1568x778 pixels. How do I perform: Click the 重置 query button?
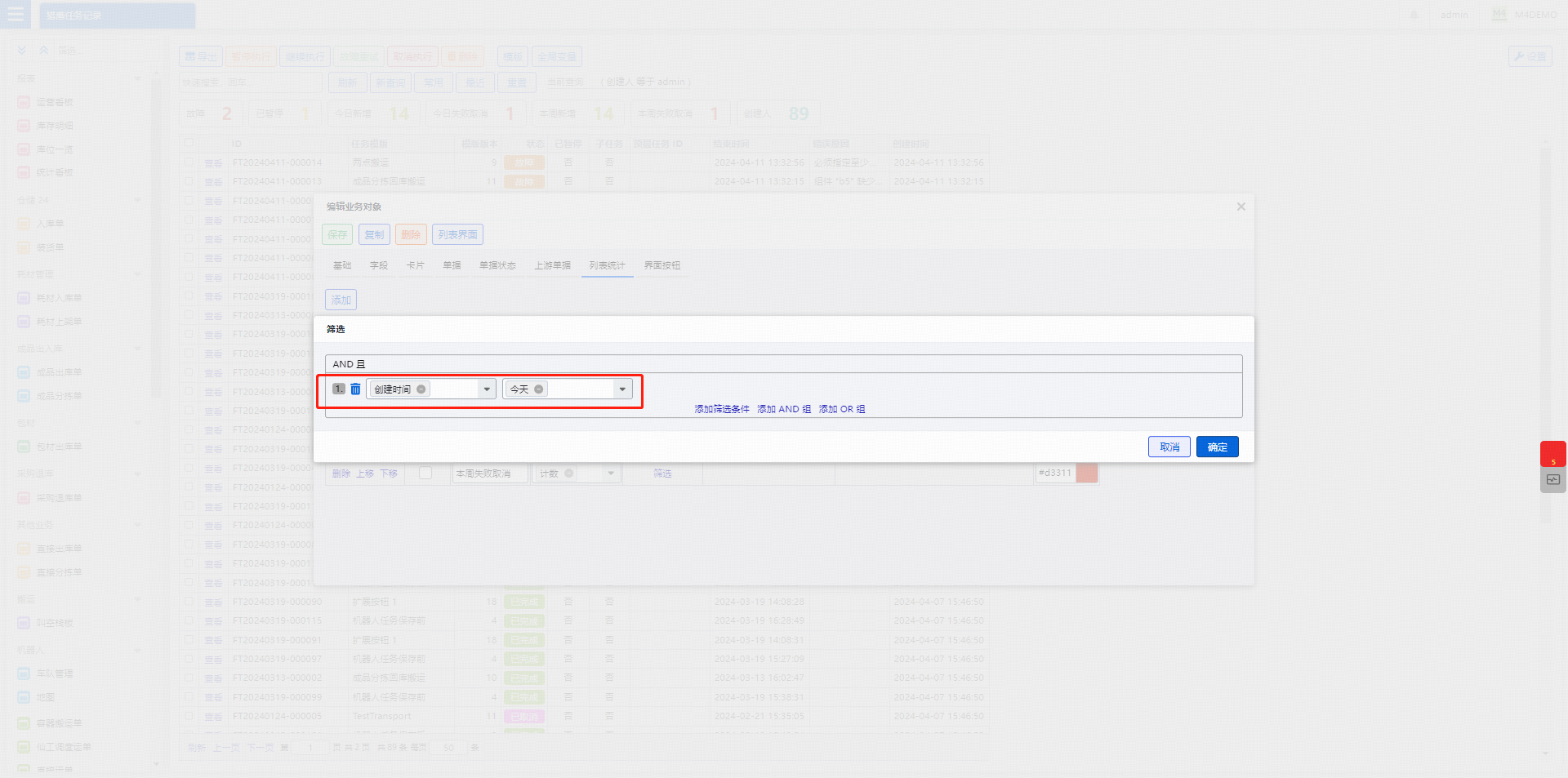click(x=517, y=82)
